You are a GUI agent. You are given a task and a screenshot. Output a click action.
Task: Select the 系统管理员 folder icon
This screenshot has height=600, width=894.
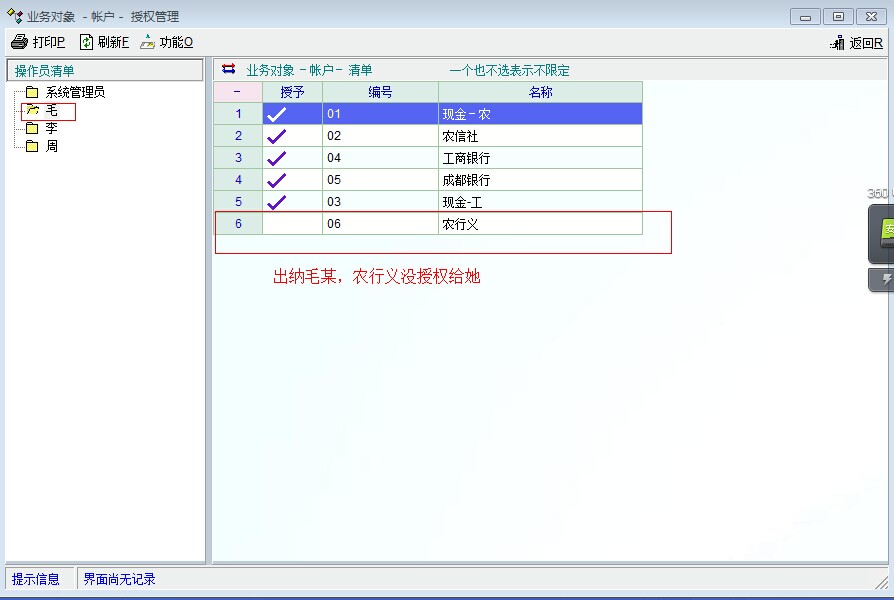pyautogui.click(x=32, y=92)
